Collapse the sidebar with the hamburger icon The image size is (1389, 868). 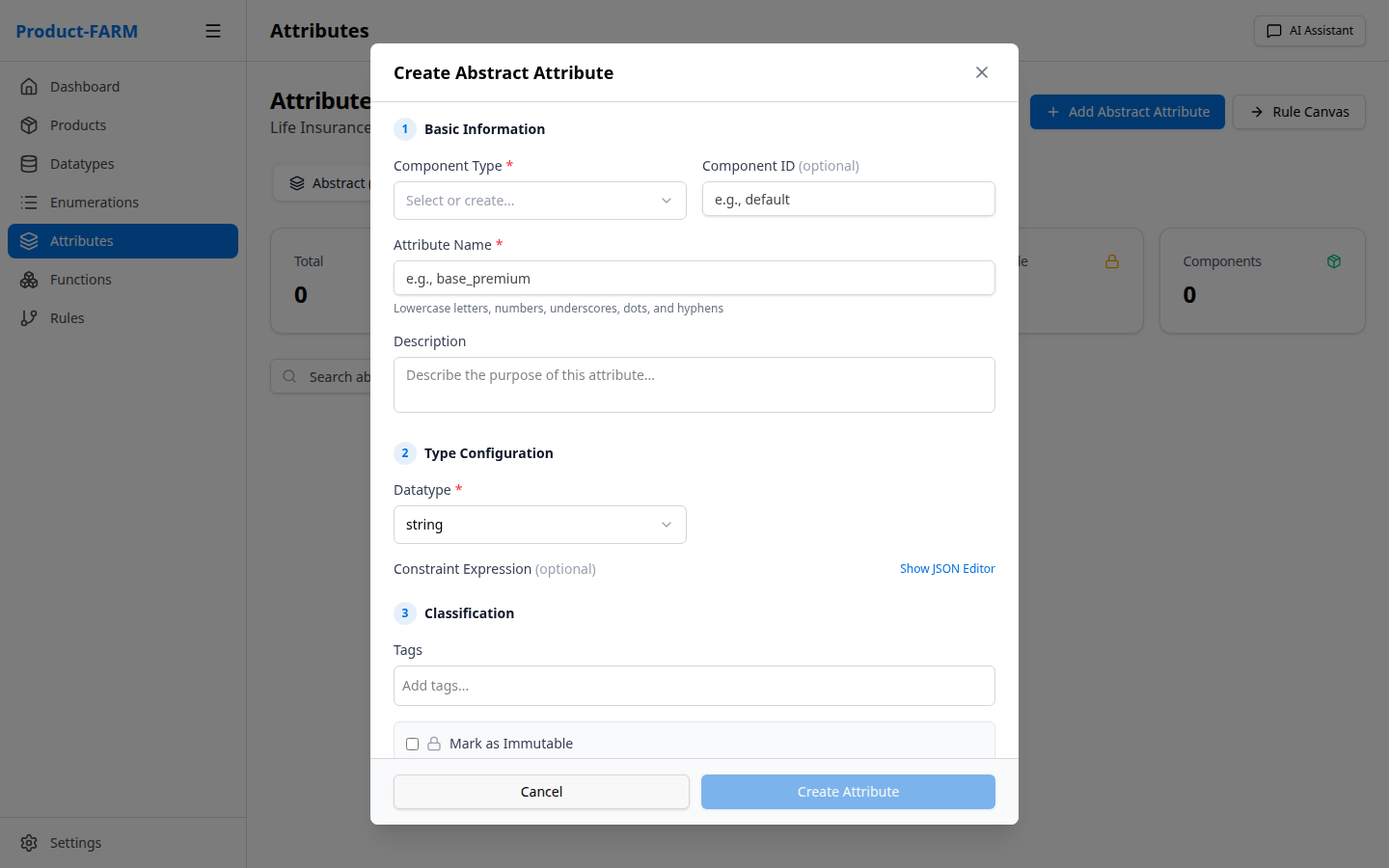pyautogui.click(x=213, y=30)
